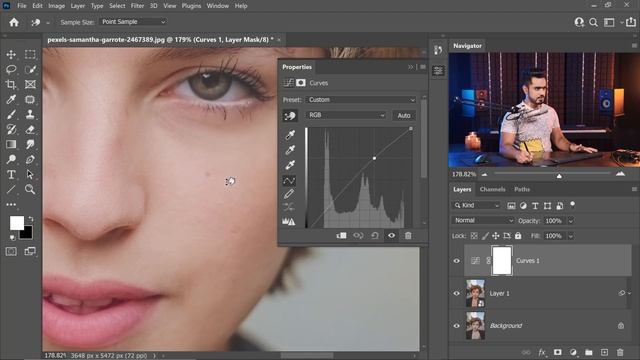
Task: Open the Fill value dropdown arrow
Action: pyautogui.click(x=571, y=236)
